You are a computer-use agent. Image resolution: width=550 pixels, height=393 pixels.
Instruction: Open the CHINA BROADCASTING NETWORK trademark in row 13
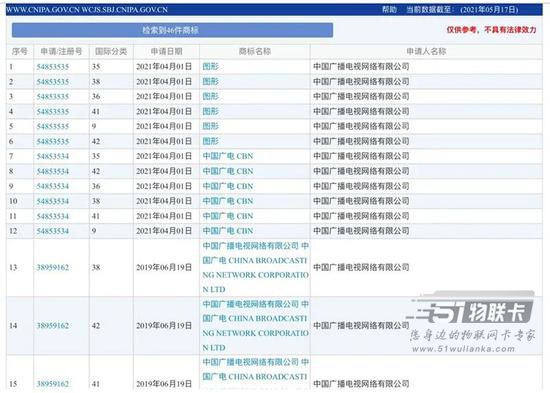[x=255, y=267]
